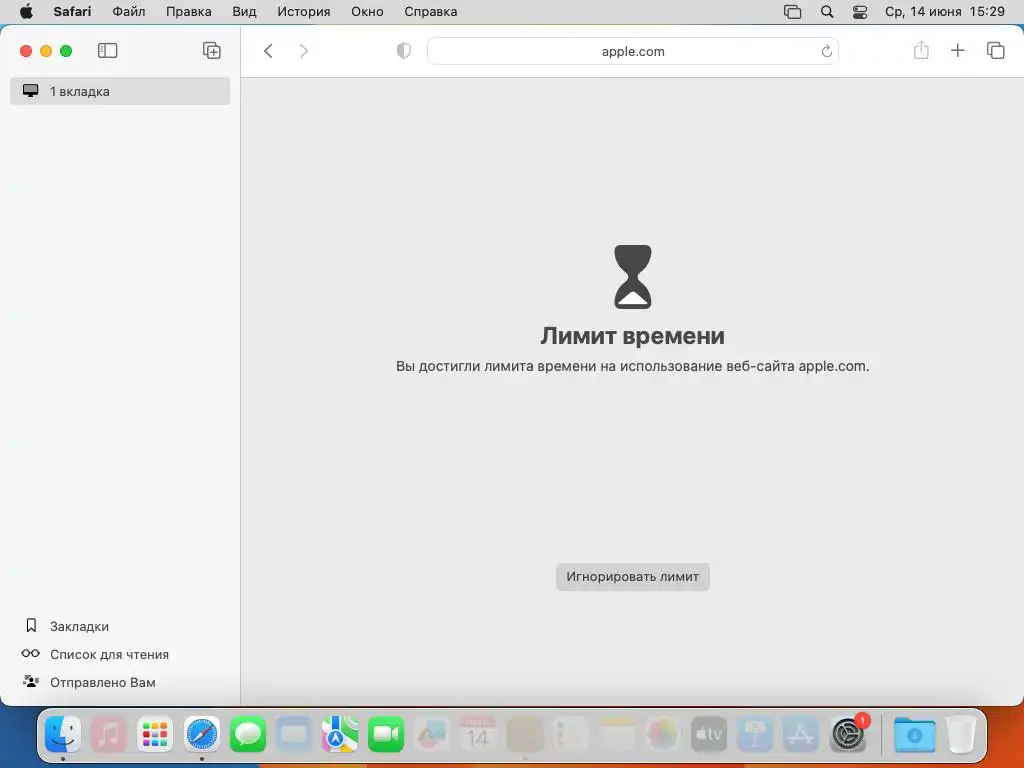
Task: Click the date and time Ср, 14 июня 15:29
Action: pyautogui.click(x=944, y=12)
